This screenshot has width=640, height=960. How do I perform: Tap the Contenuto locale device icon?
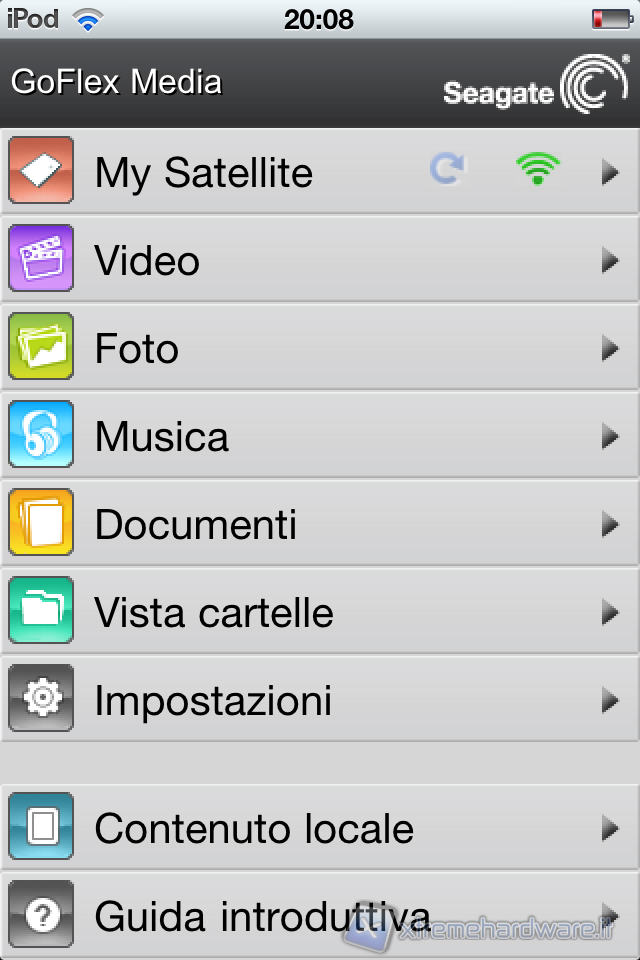coord(41,827)
